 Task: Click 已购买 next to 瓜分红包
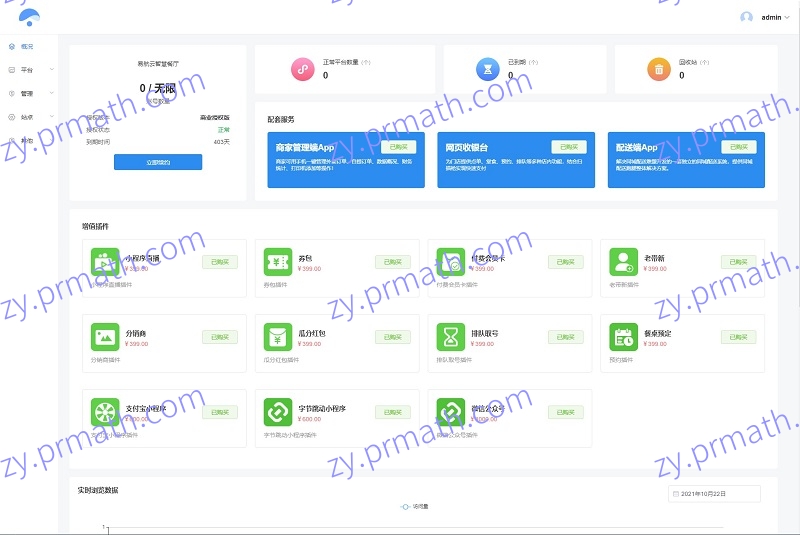[393, 337]
